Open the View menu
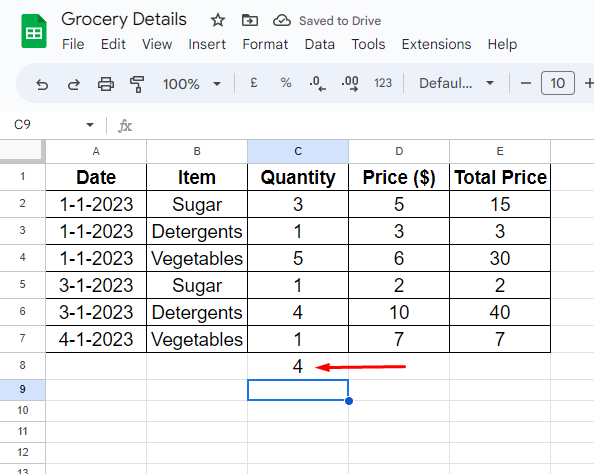The image size is (594, 474). 157,44
